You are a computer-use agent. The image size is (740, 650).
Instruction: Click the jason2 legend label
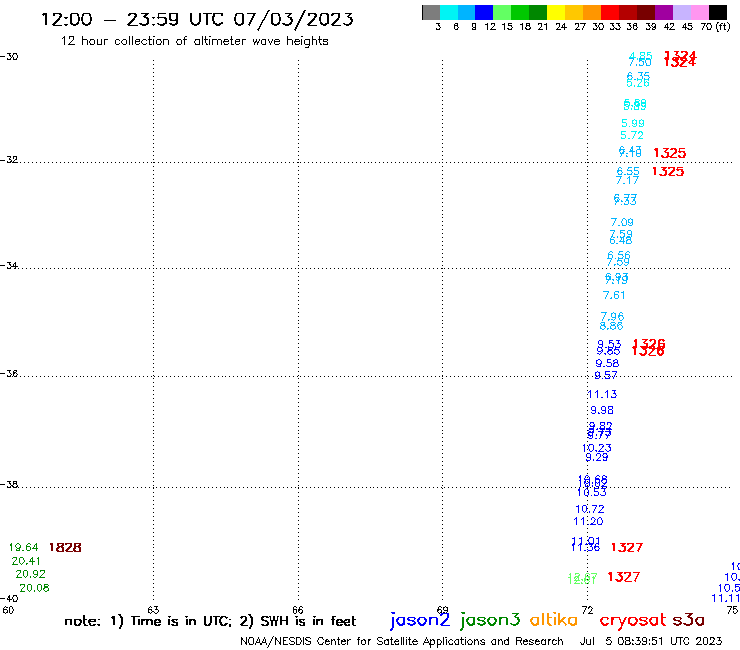click(x=420, y=621)
